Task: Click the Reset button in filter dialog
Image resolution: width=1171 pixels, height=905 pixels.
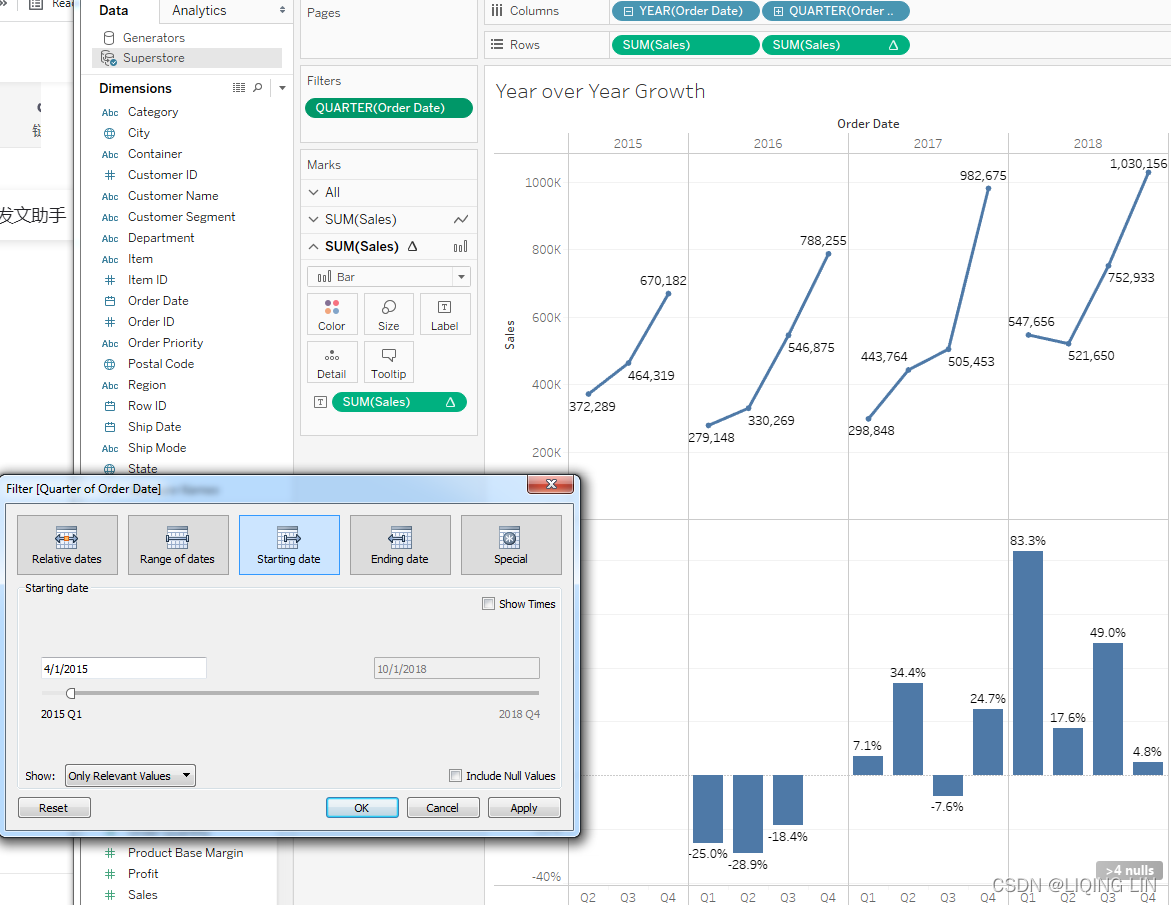Action: (x=54, y=808)
